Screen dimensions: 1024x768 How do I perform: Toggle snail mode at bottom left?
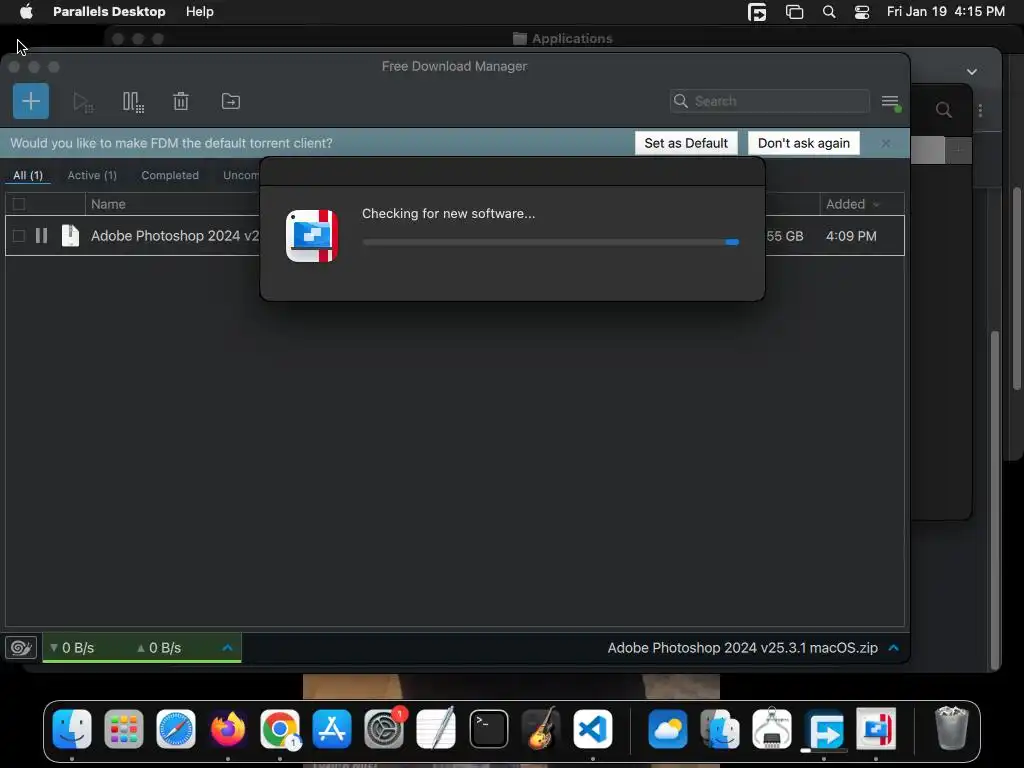point(21,648)
